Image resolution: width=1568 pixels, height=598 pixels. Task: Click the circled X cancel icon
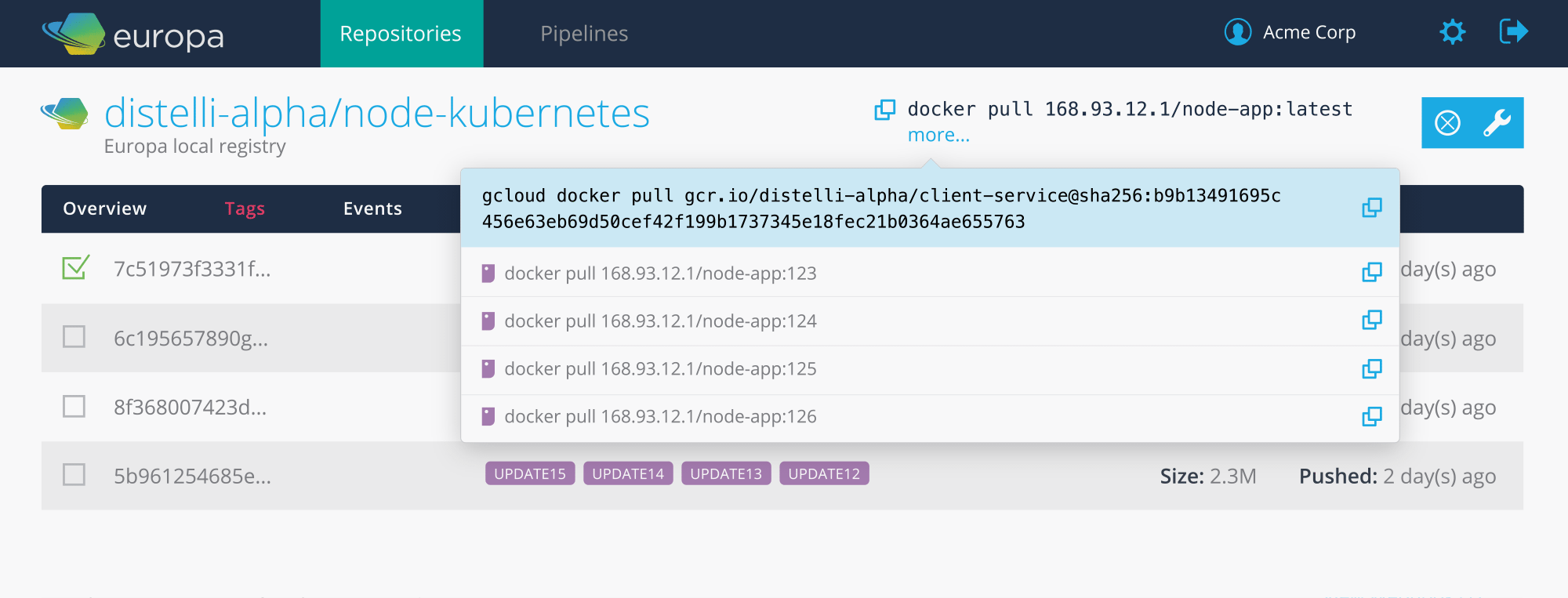(1447, 123)
